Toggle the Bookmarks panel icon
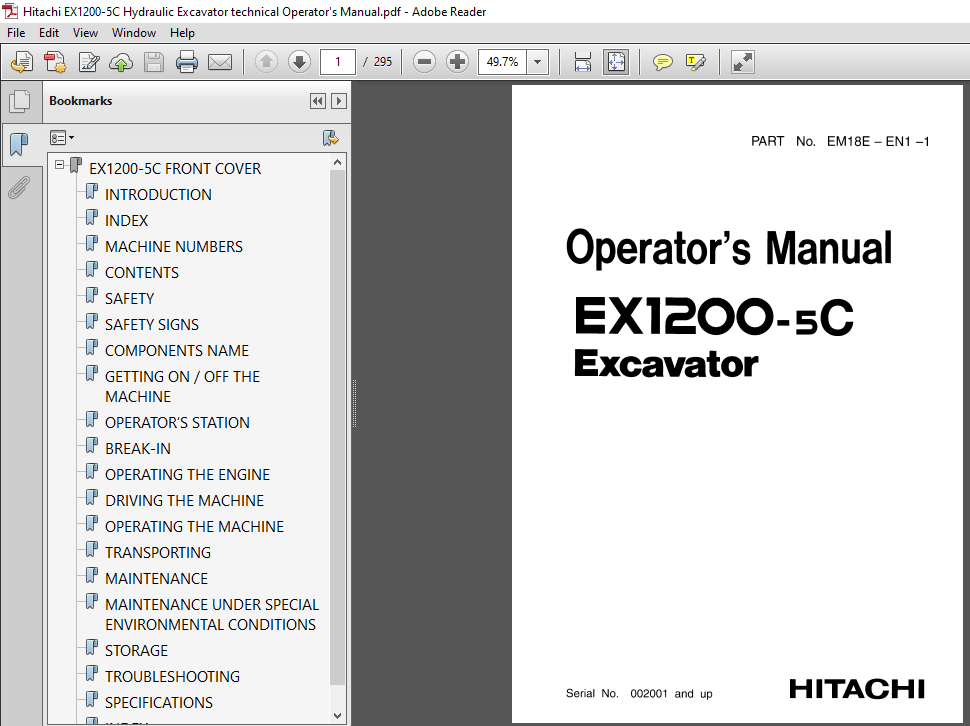This screenshot has width=970, height=726. (20, 144)
